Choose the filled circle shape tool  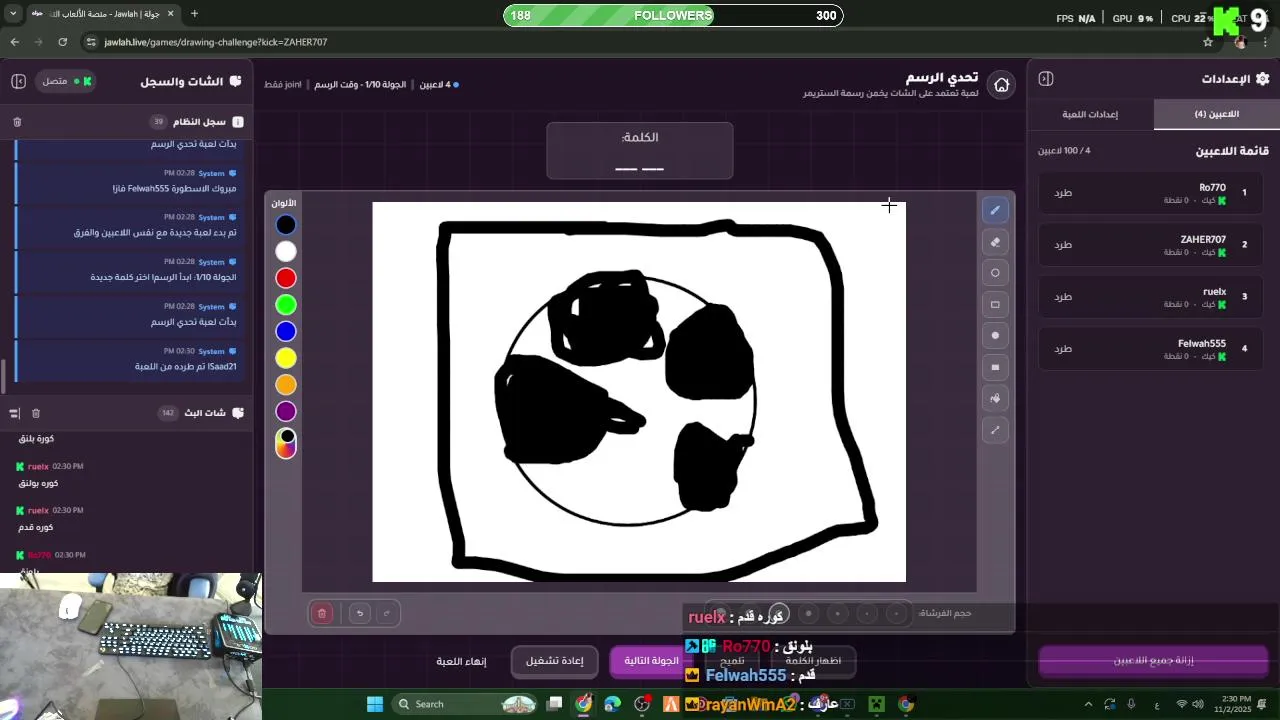(995, 336)
